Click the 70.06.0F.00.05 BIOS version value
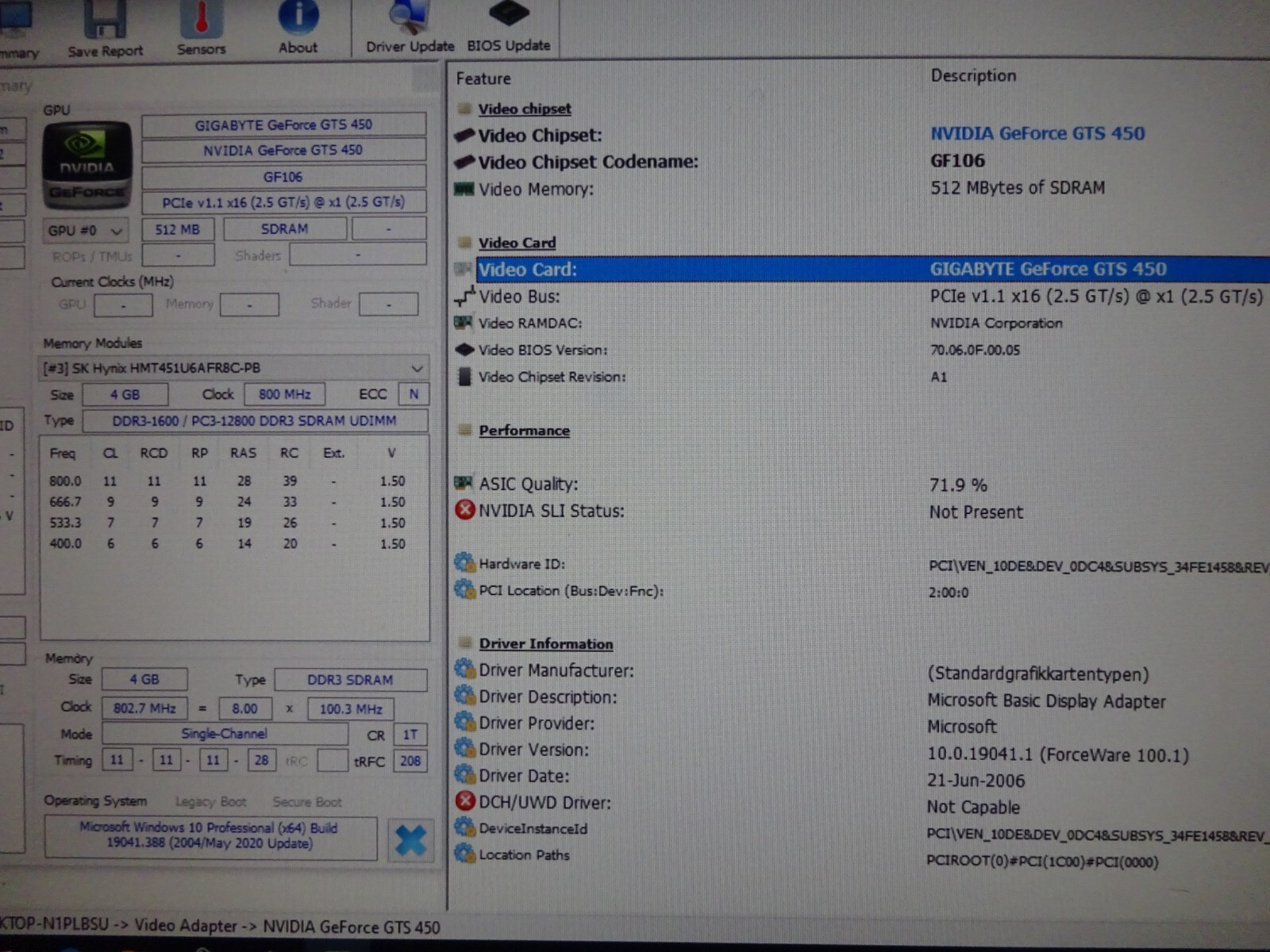 976,350
